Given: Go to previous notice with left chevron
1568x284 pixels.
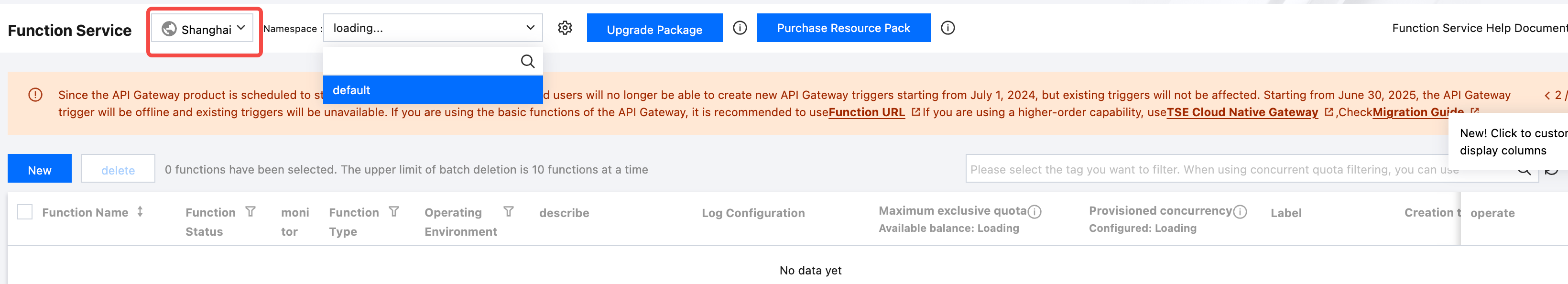Looking at the screenshot, I should click(x=1546, y=96).
